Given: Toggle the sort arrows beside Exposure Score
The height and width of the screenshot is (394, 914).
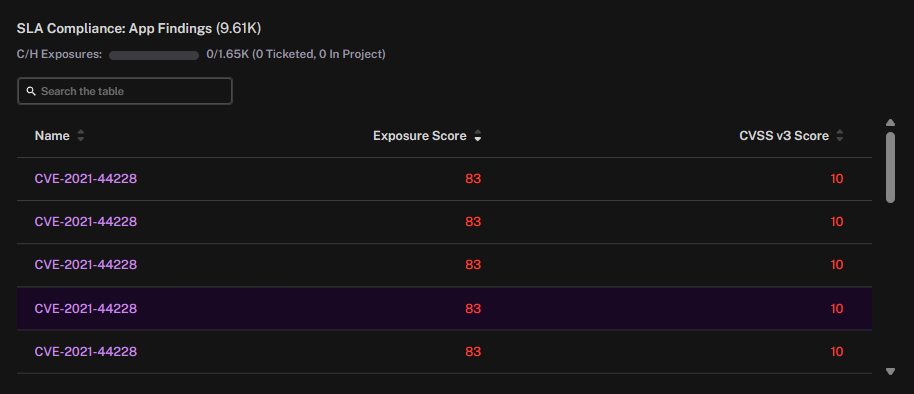Looking at the screenshot, I should [477, 136].
